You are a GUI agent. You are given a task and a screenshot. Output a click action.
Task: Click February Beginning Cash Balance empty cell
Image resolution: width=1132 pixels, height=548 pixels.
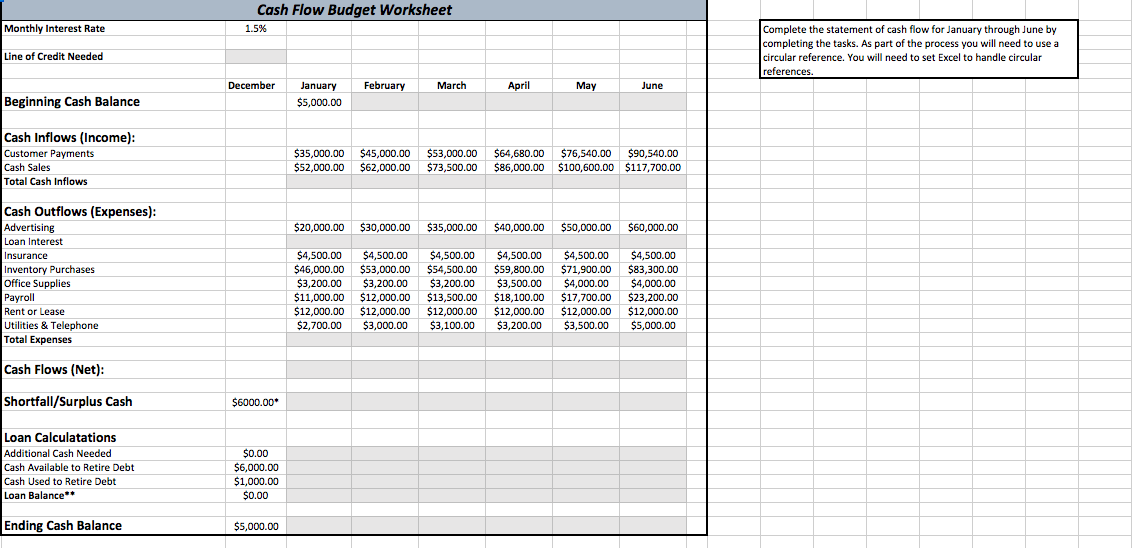(384, 103)
